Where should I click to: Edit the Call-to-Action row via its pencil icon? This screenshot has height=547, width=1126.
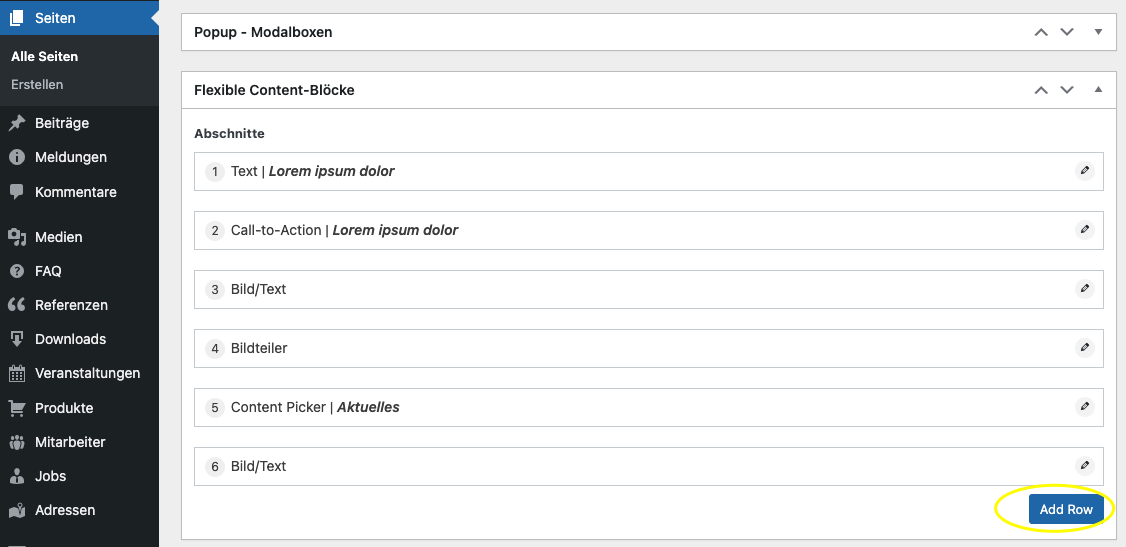1084,230
